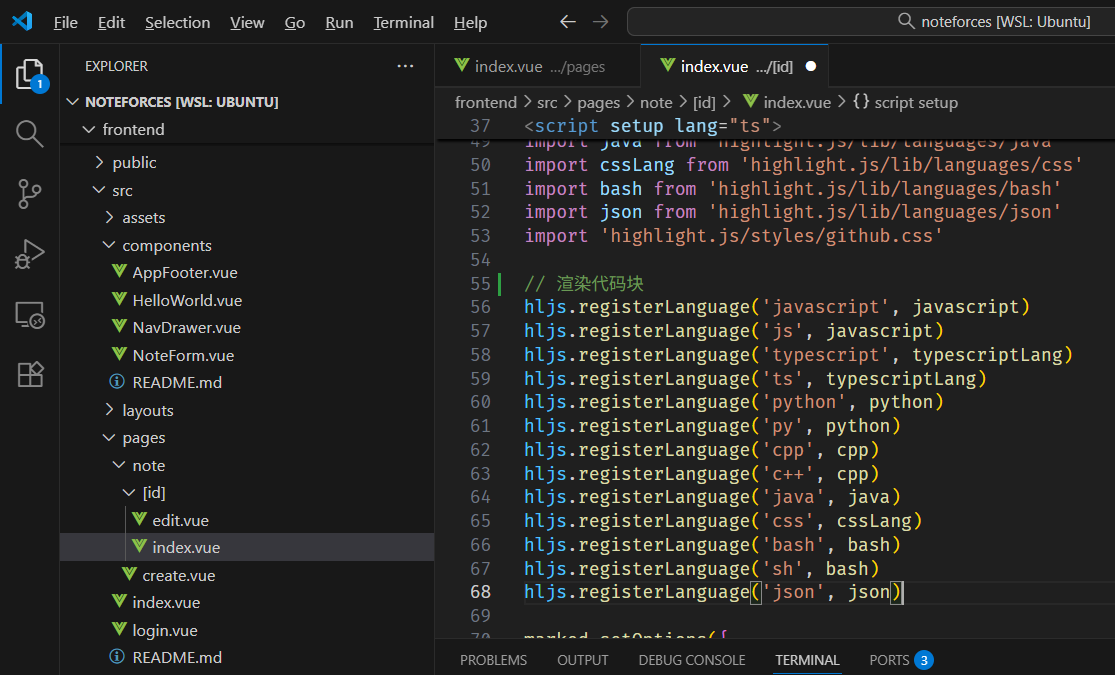Open the Go menu
The height and width of the screenshot is (675, 1115).
tap(294, 23)
